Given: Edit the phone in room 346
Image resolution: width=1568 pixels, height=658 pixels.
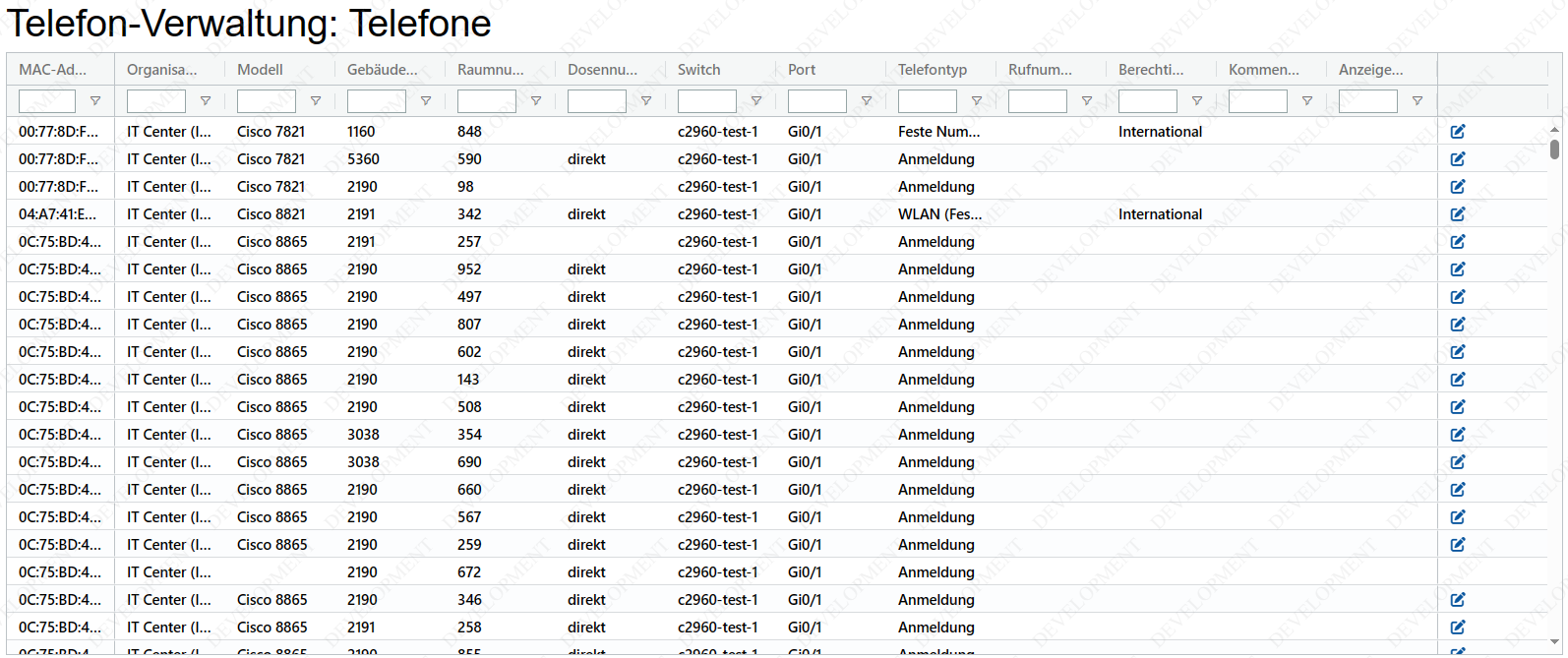Looking at the screenshot, I should pos(1457,600).
